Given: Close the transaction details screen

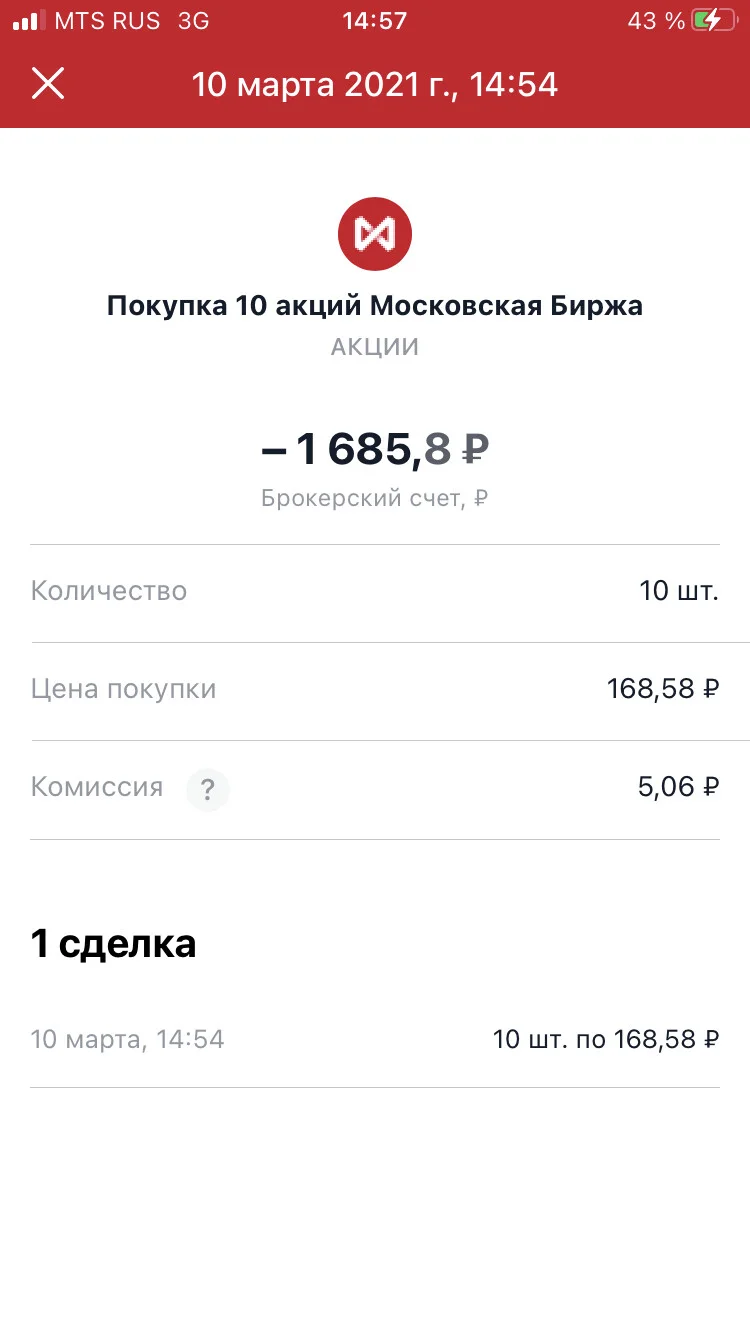Looking at the screenshot, I should click(48, 84).
